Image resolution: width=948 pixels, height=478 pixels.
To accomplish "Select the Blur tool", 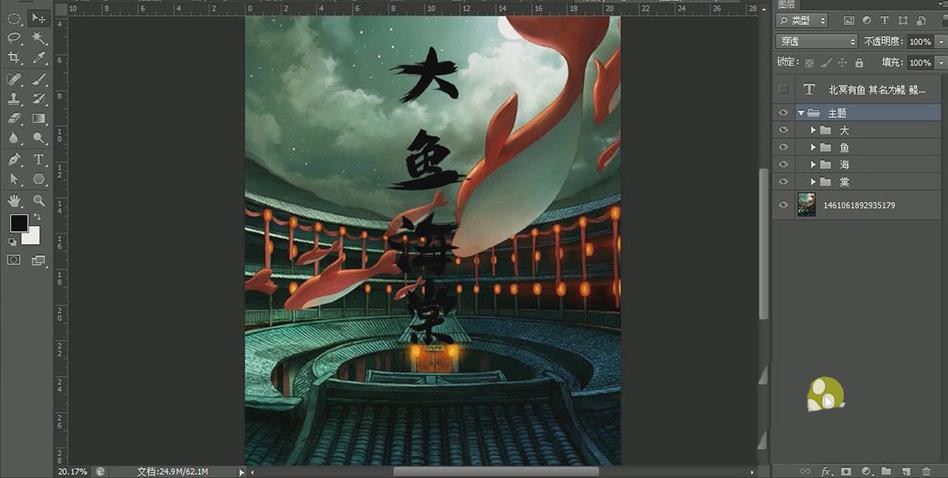I will 14,138.
